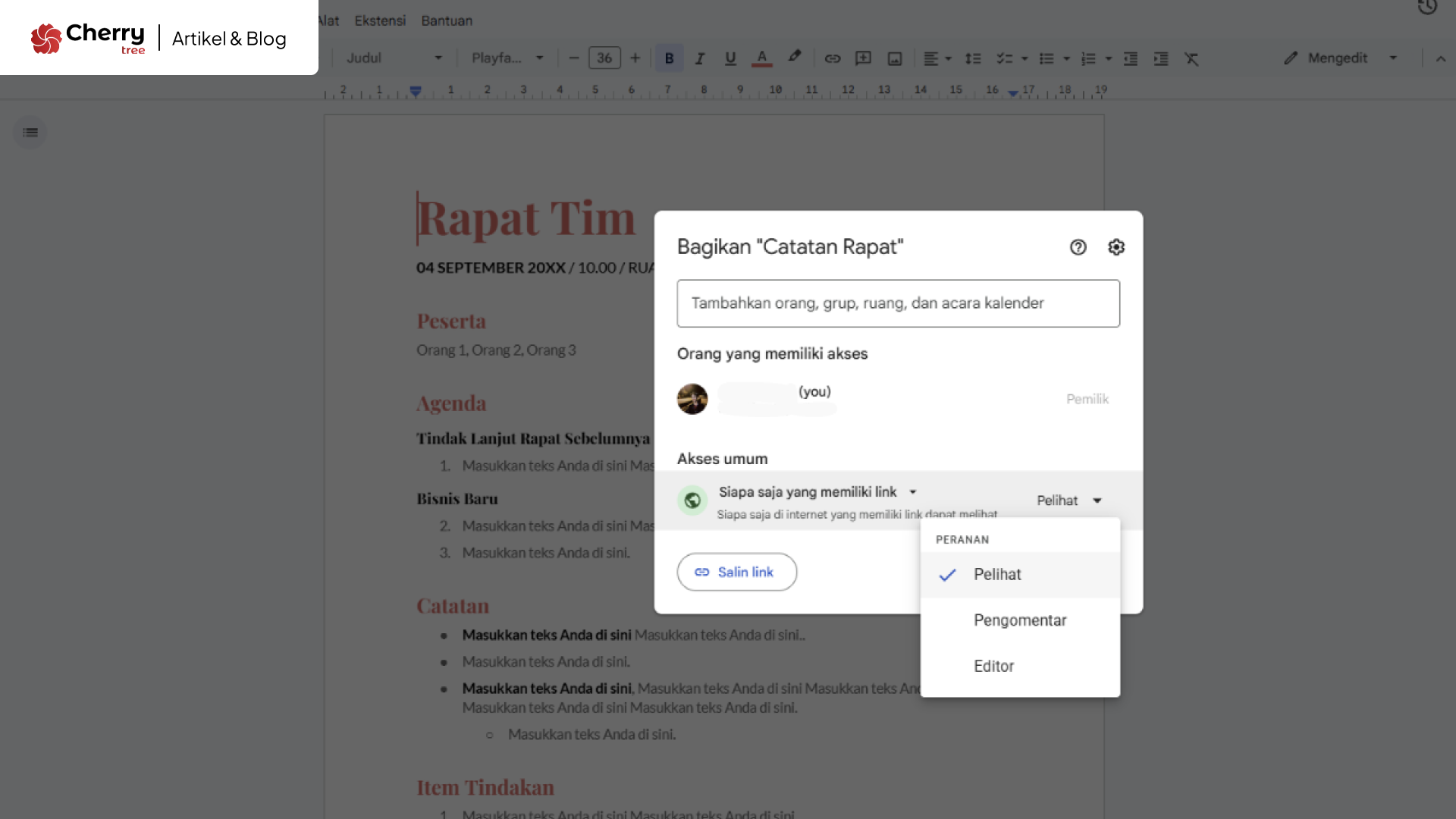The height and width of the screenshot is (819, 1456).
Task: Toggle bold formatting in toolbar
Action: (669, 58)
